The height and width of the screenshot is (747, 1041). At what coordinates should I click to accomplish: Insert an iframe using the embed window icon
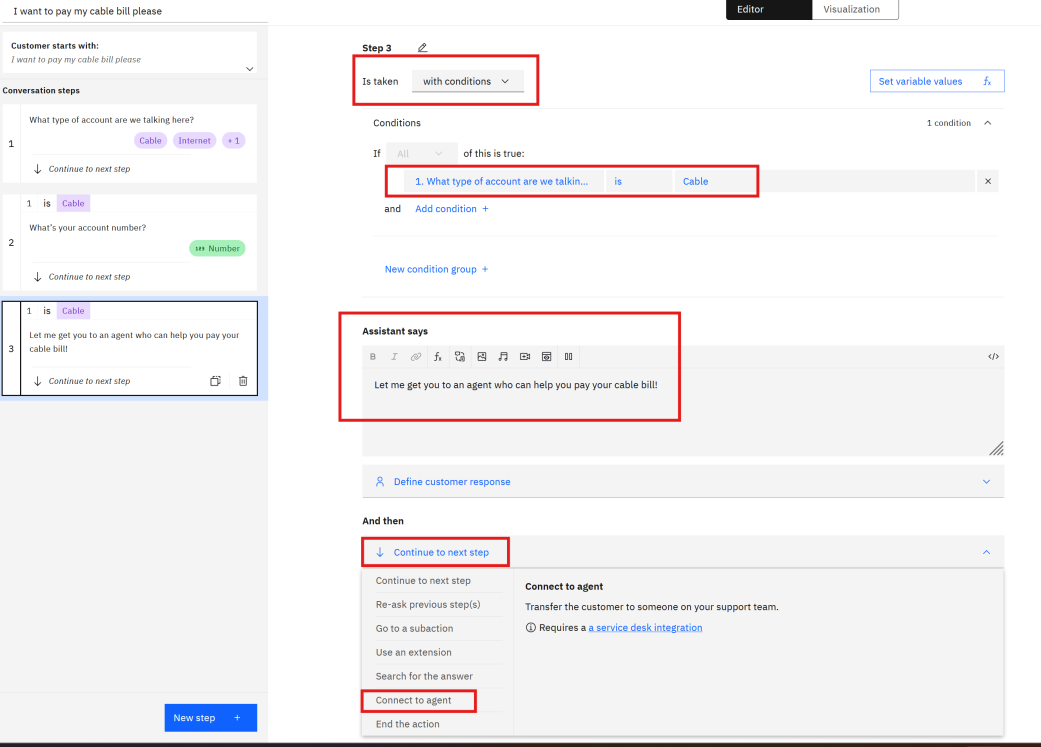(x=546, y=357)
